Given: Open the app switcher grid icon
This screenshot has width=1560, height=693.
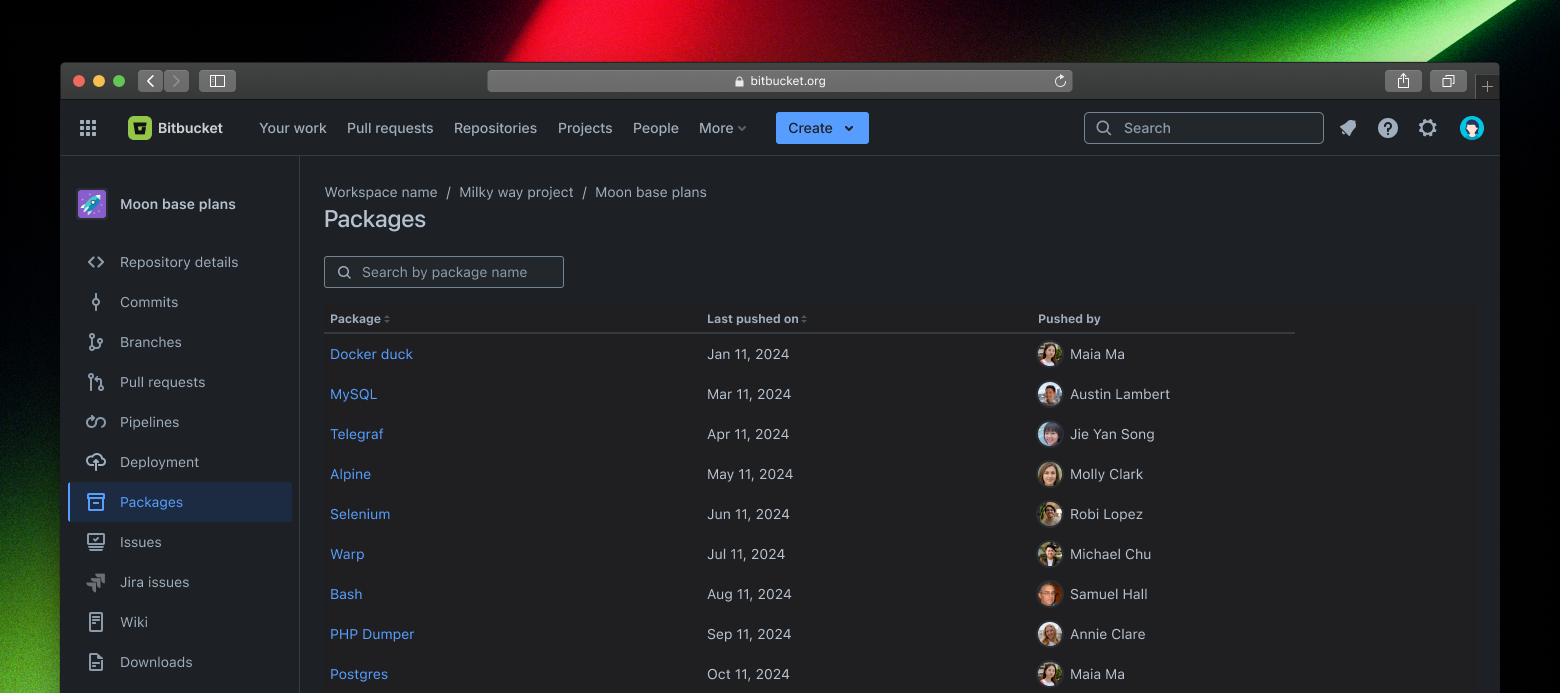Looking at the screenshot, I should click(88, 127).
